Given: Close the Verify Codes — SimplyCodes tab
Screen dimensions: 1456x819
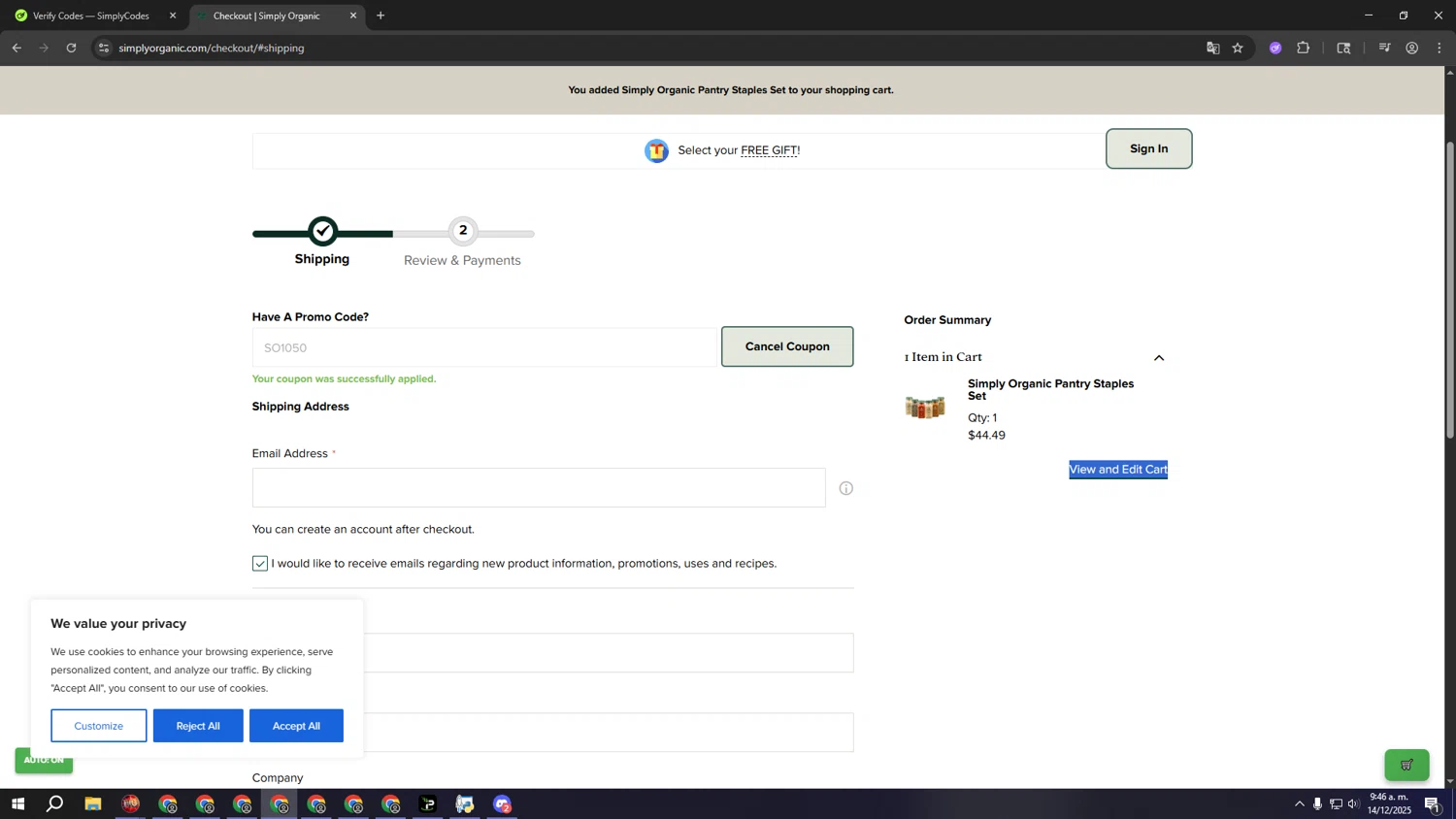Looking at the screenshot, I should point(173,16).
